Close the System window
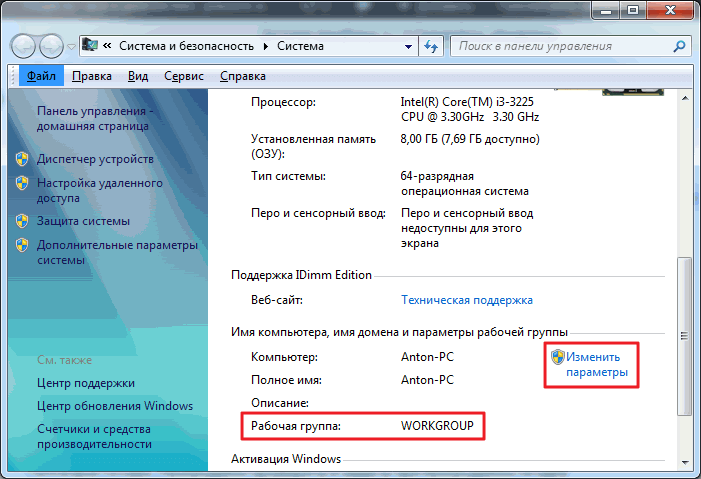701x479 pixels. (670, 10)
